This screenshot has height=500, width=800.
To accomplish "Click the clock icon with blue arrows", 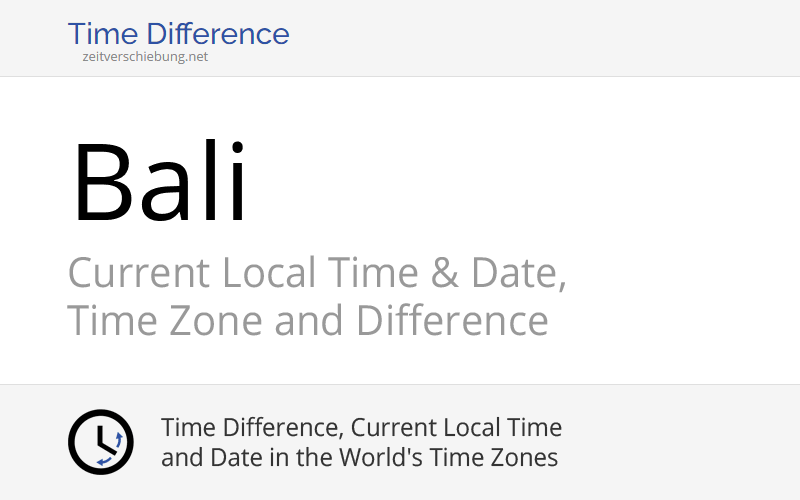I will point(101,442).
